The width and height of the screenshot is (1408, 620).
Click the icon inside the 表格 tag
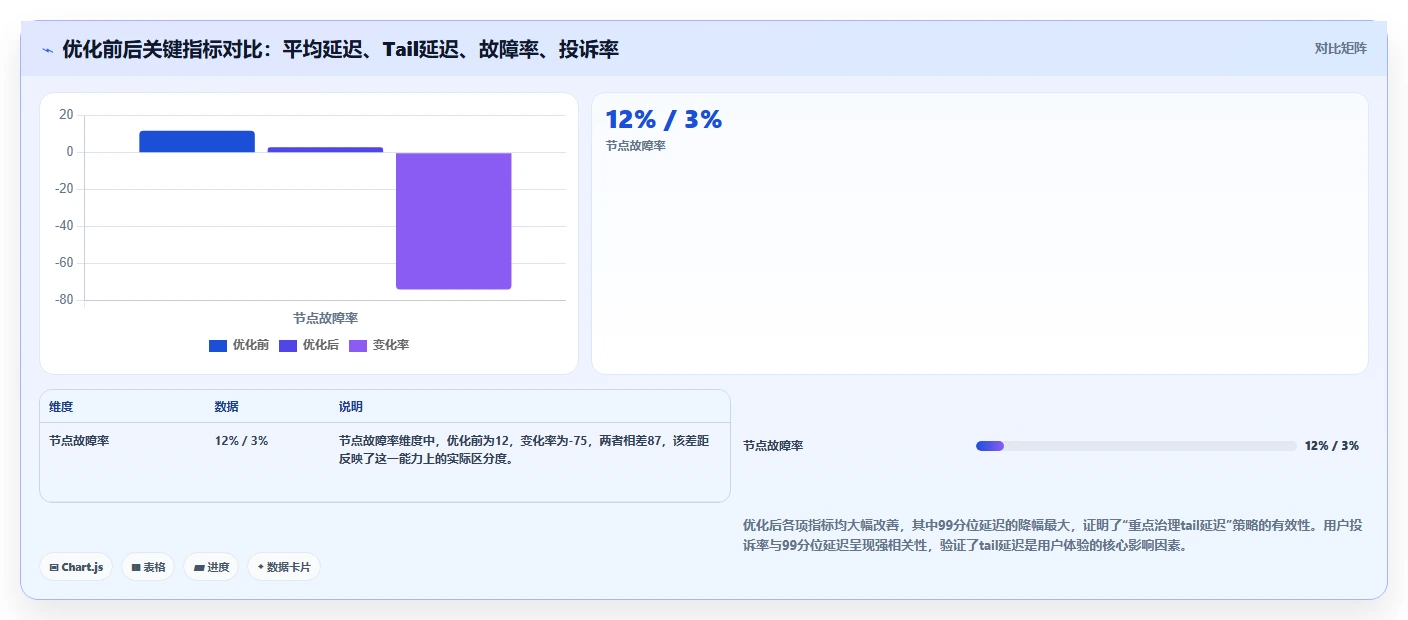pyautogui.click(x=136, y=567)
